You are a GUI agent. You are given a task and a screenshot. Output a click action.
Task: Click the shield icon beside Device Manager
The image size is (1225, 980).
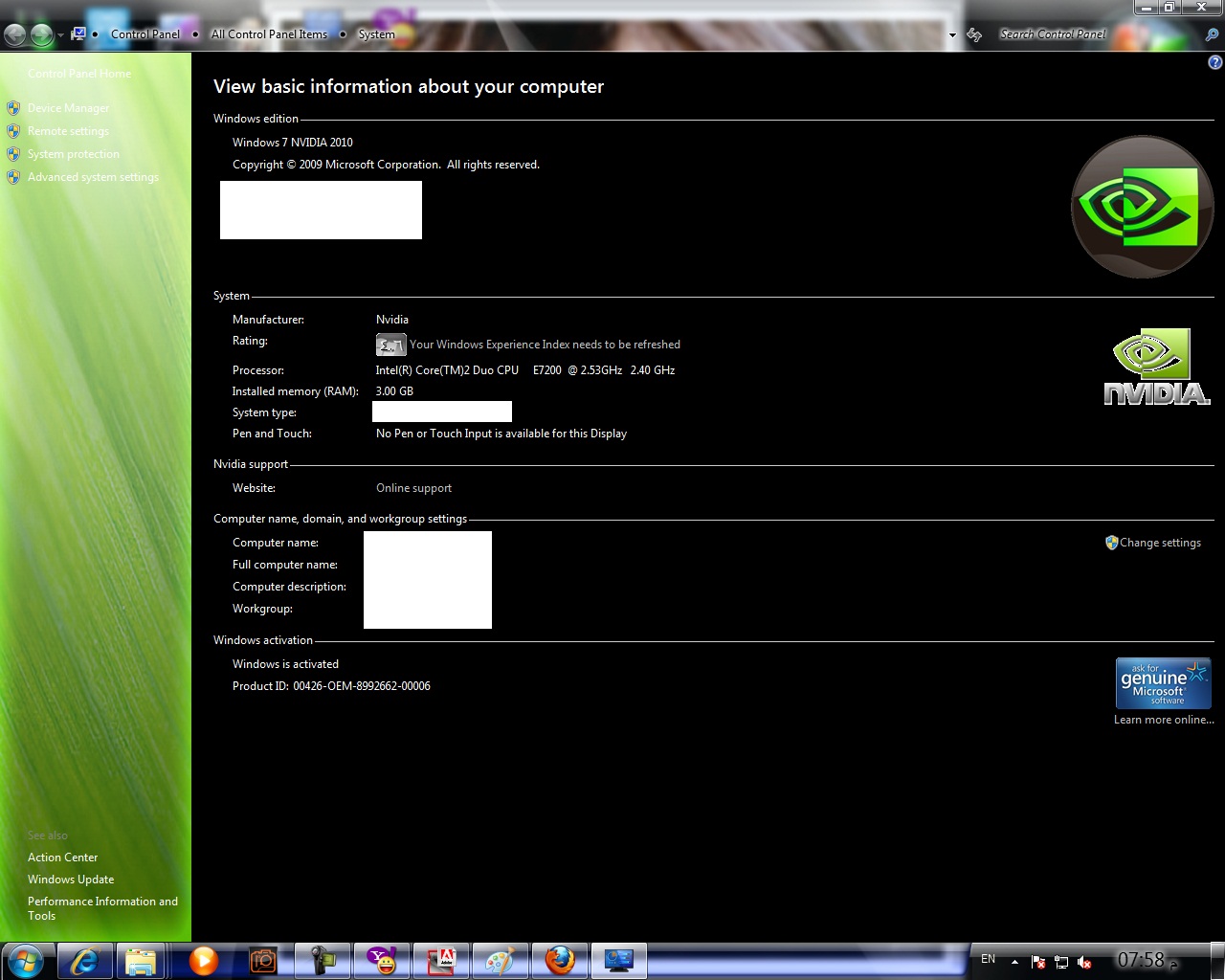pos(13,108)
